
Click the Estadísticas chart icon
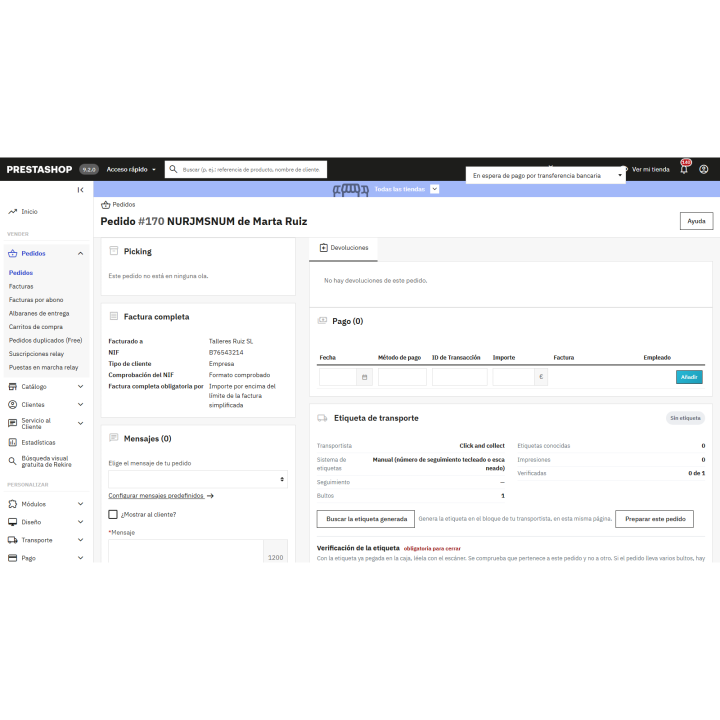point(12,442)
